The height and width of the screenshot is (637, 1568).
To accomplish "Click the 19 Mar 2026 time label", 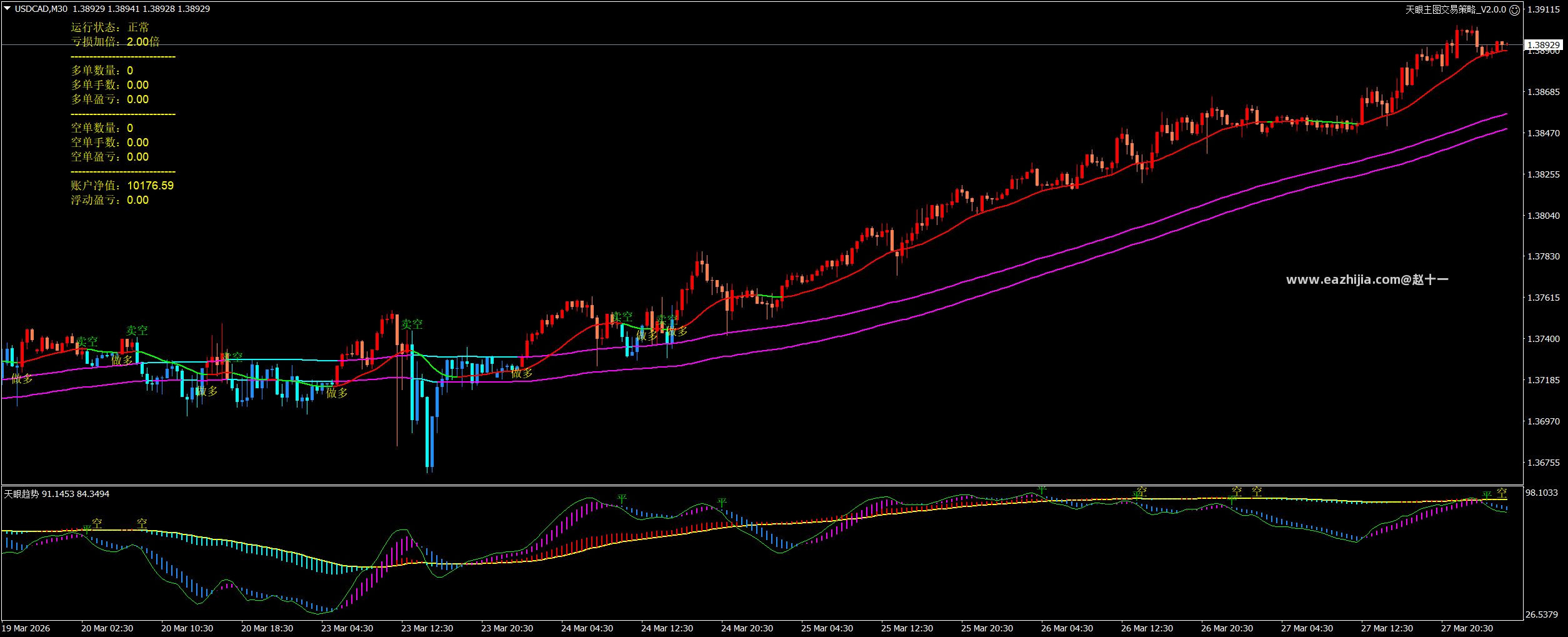I will pos(26,628).
